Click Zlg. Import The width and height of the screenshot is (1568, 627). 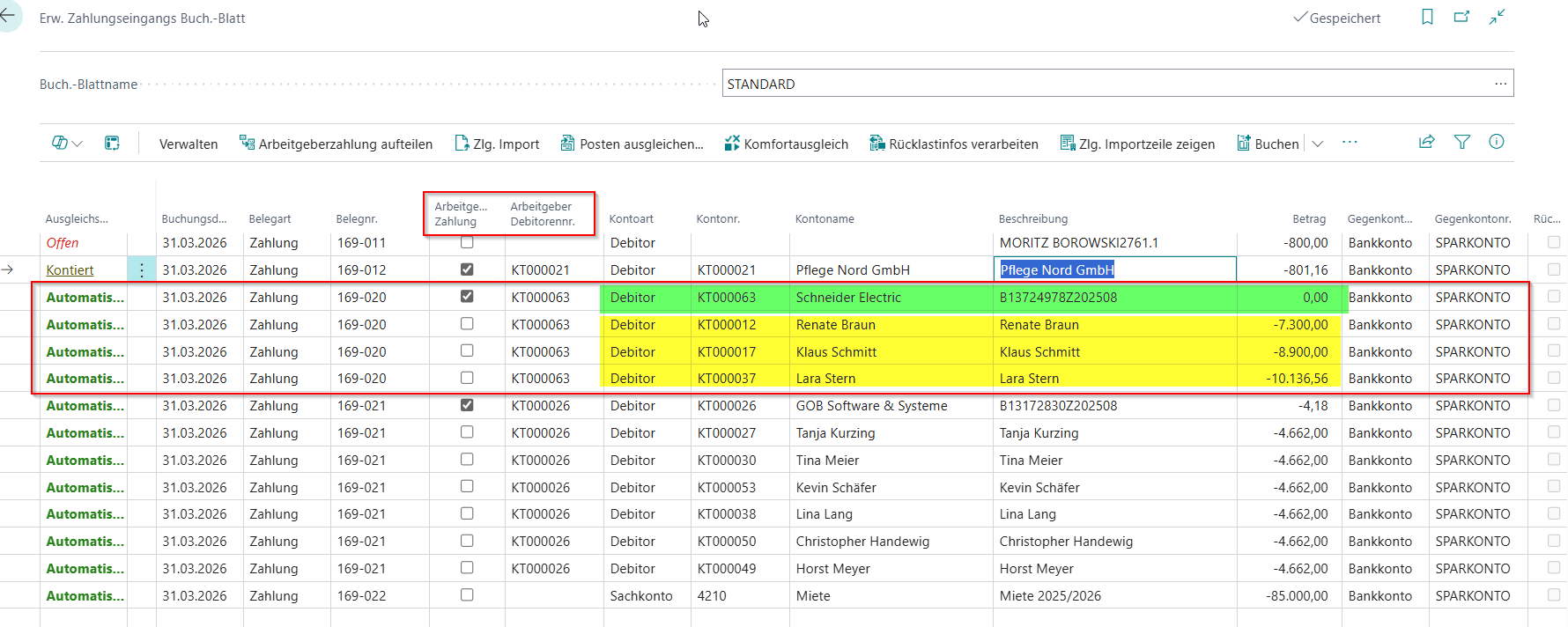pyautogui.click(x=498, y=144)
